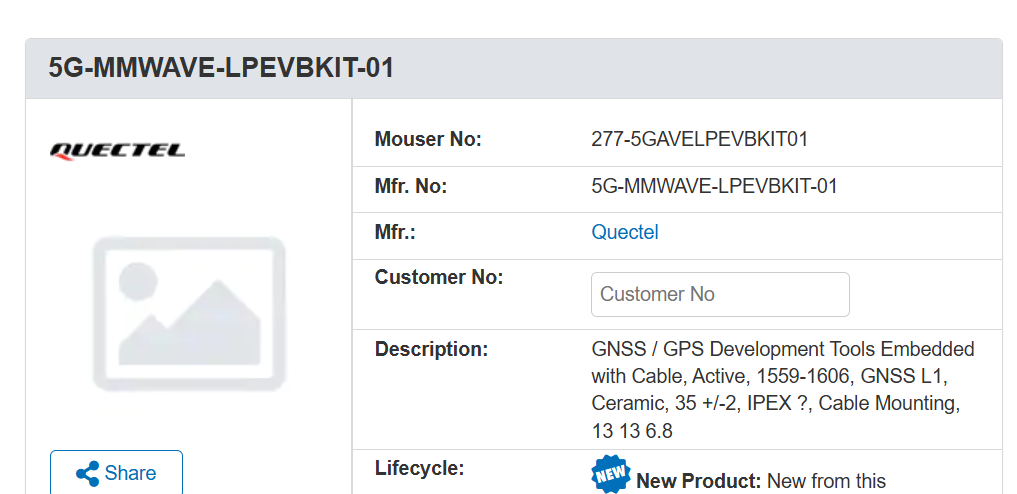
Task: Open the Quectel manufacturer link
Action: coord(625,233)
